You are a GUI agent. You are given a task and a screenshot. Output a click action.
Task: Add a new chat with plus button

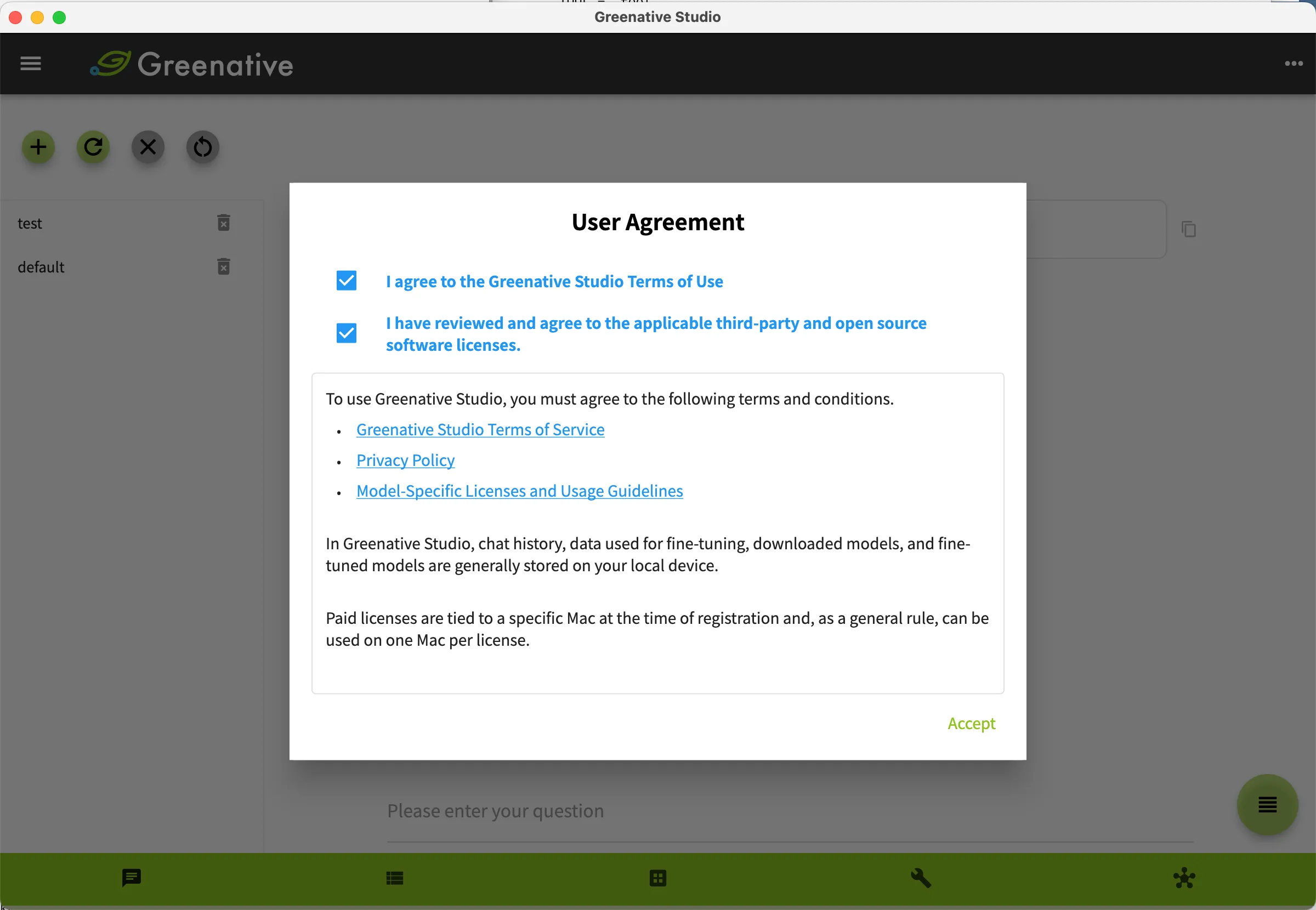point(38,147)
